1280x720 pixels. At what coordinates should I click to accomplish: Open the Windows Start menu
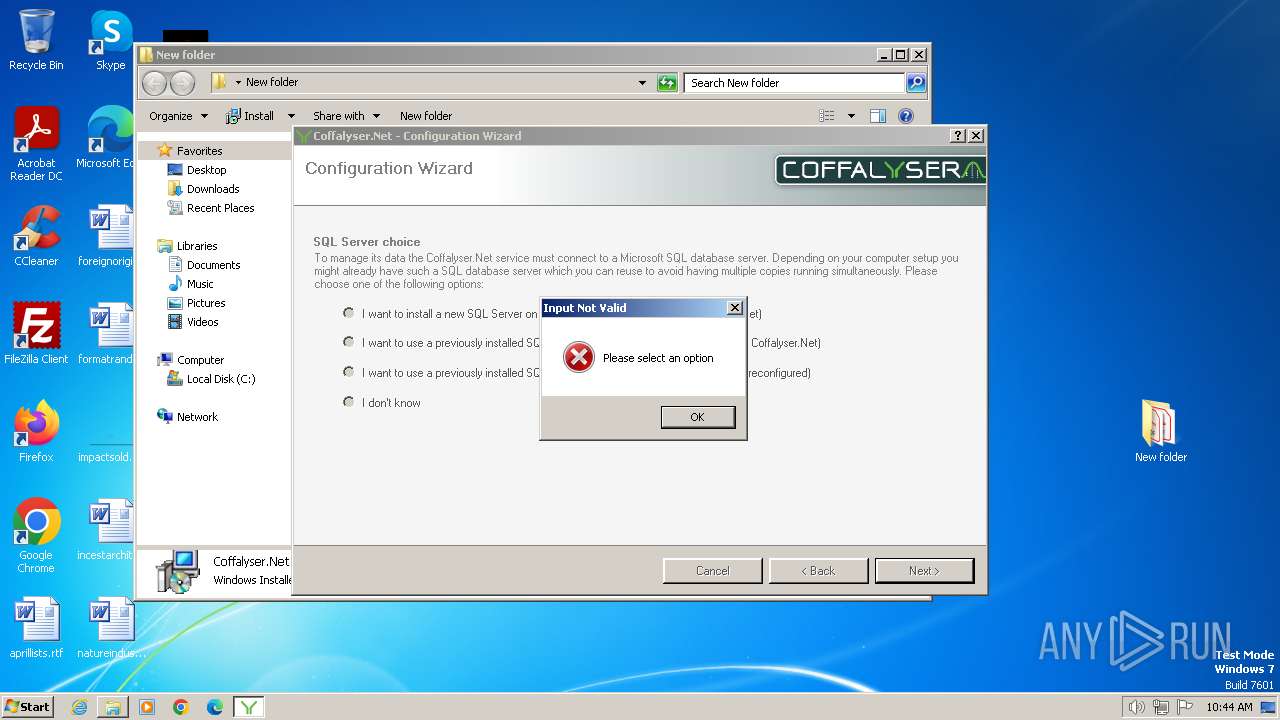(x=28, y=706)
